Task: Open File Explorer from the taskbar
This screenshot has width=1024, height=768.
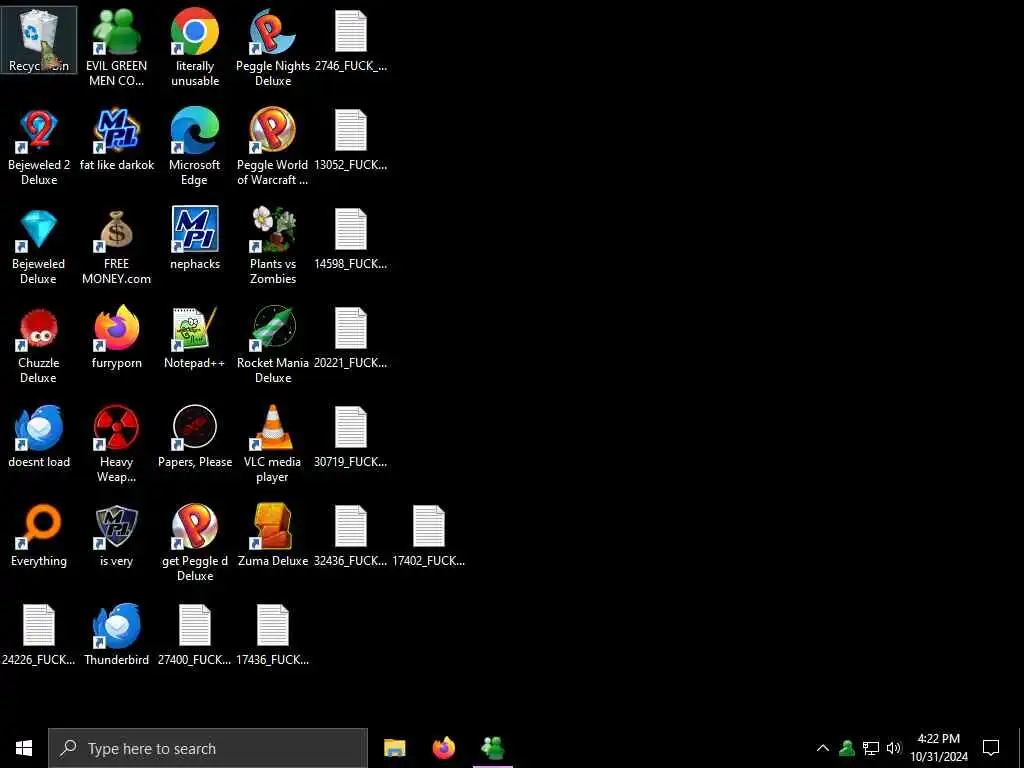Action: [394, 748]
